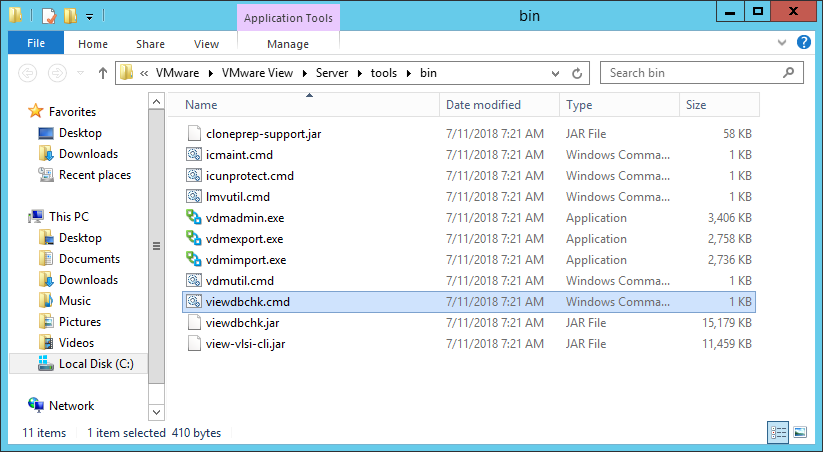The width and height of the screenshot is (823, 452).
Task: Click the arrow after VMware in address bar
Action: [210, 73]
